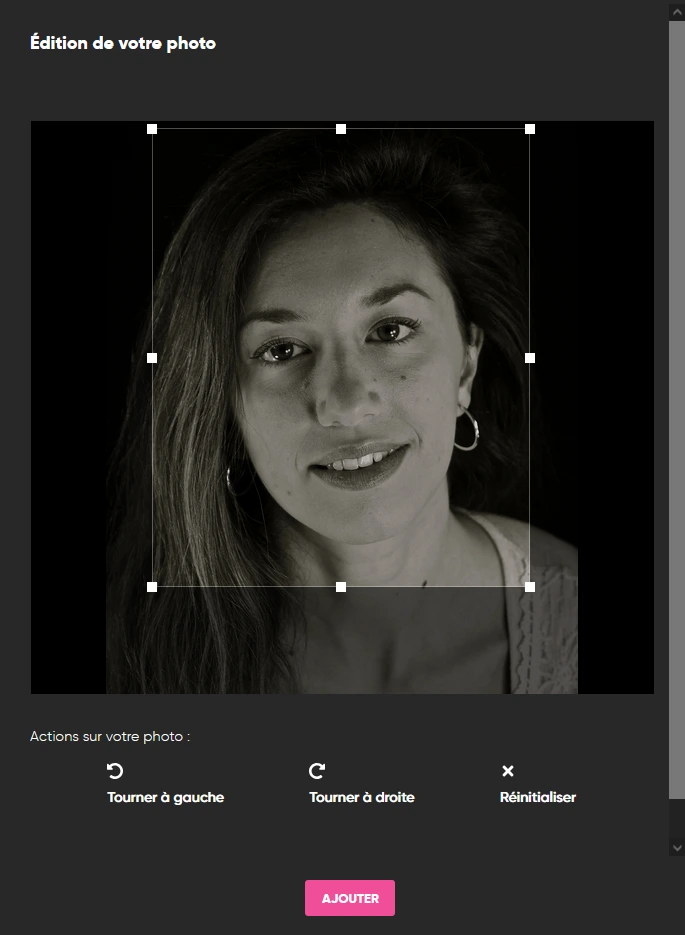Click the scrollbar down arrow

coord(677,847)
